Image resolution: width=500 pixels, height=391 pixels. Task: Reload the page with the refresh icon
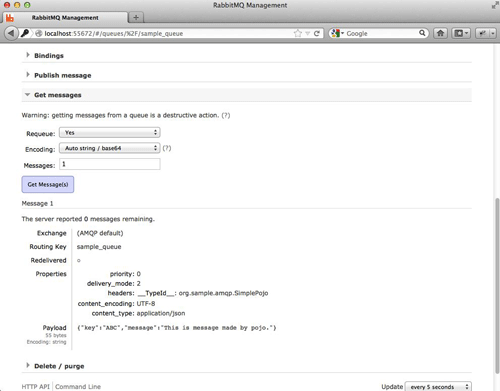click(317, 33)
